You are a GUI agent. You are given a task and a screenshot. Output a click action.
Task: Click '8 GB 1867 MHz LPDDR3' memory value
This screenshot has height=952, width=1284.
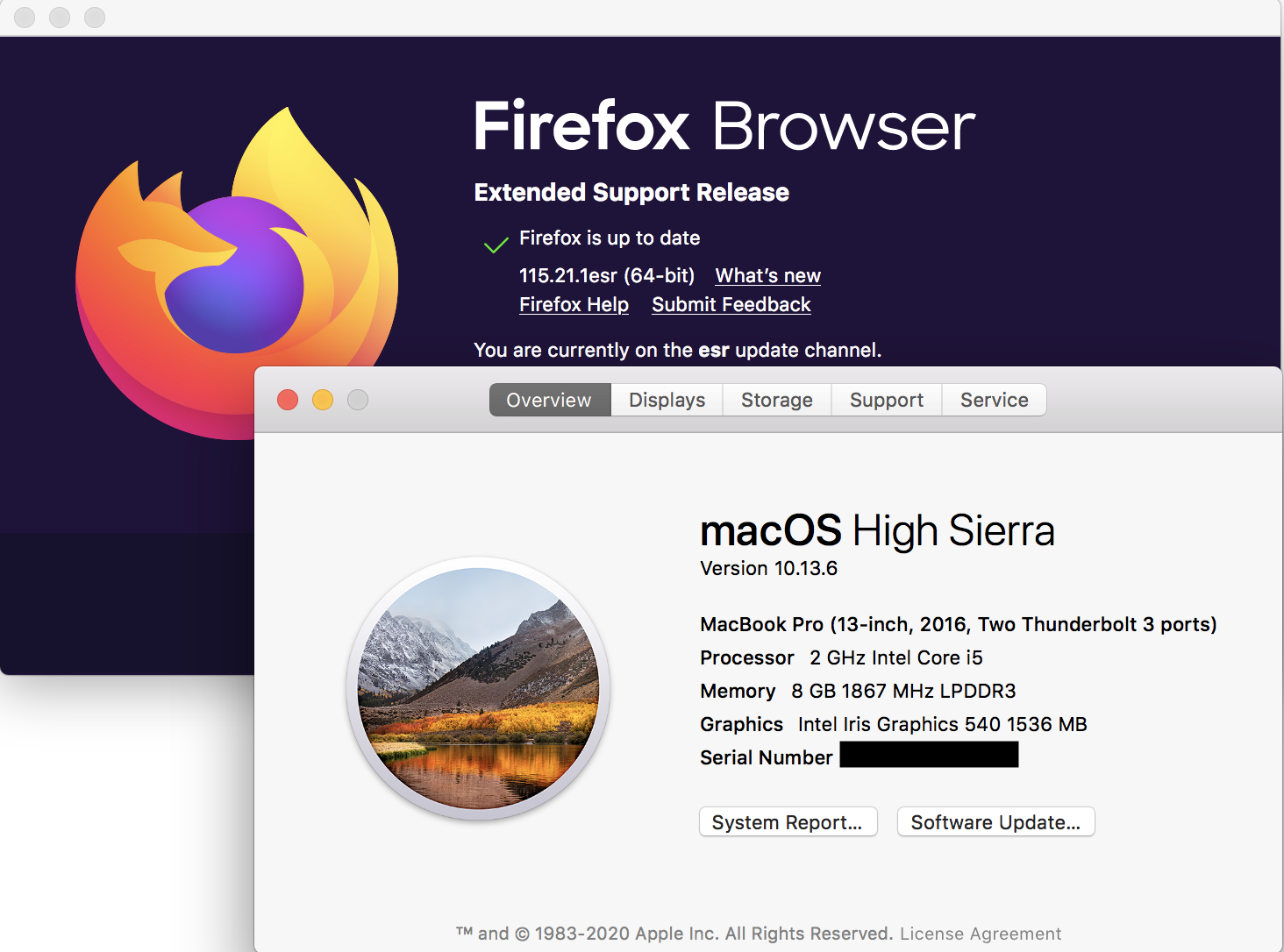point(903,691)
